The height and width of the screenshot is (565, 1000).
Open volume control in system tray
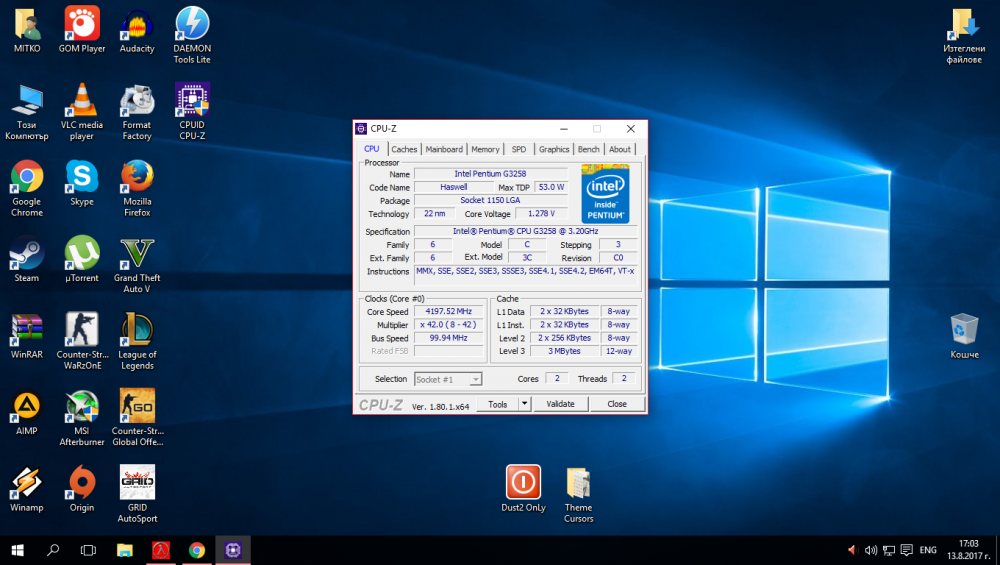click(871, 550)
